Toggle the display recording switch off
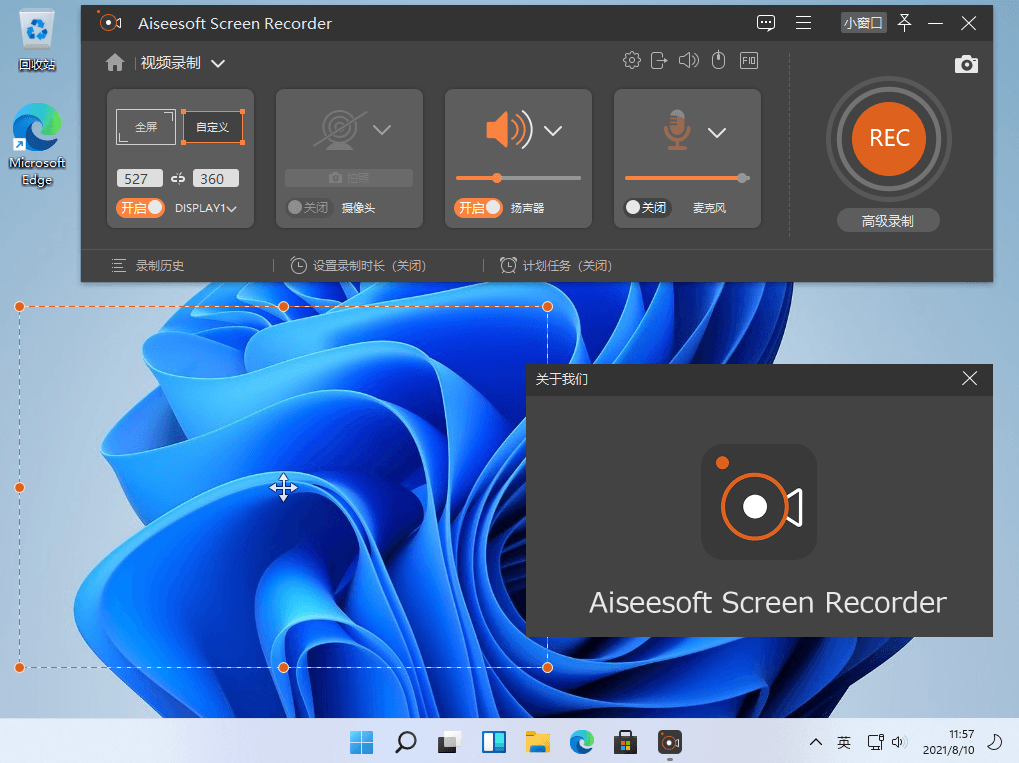The width and height of the screenshot is (1019, 763). pyautogui.click(x=140, y=207)
